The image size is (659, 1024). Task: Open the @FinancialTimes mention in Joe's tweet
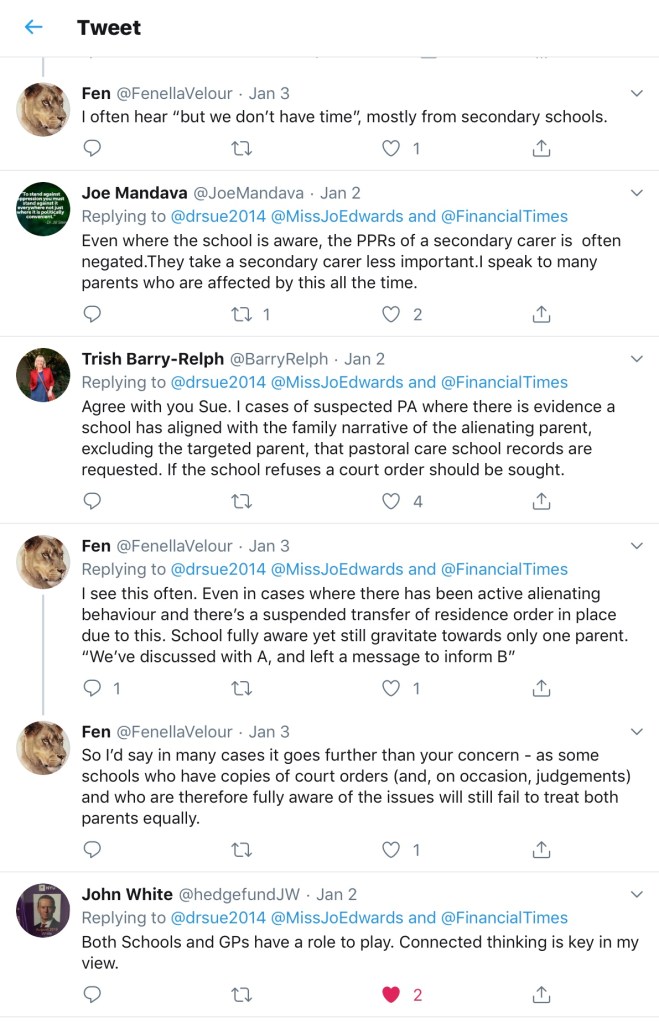tap(504, 216)
